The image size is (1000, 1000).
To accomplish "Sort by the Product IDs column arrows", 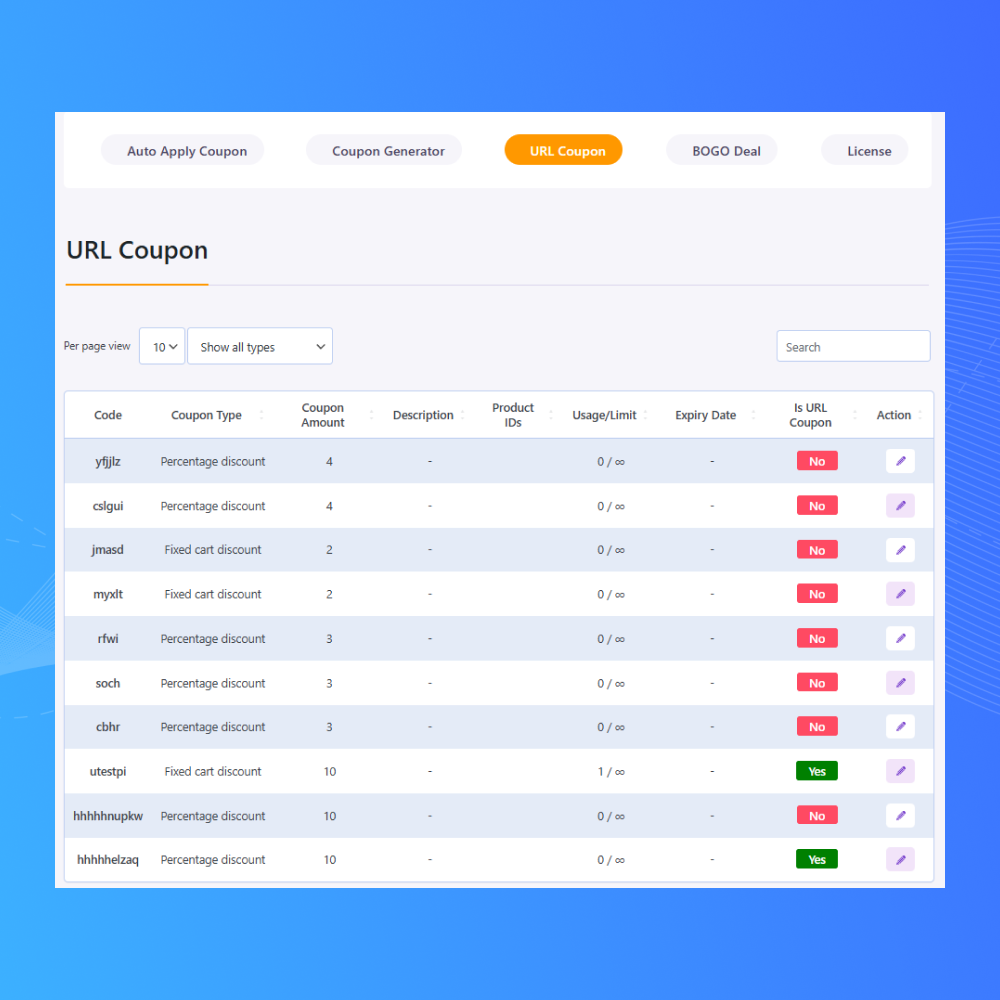I will (x=551, y=415).
